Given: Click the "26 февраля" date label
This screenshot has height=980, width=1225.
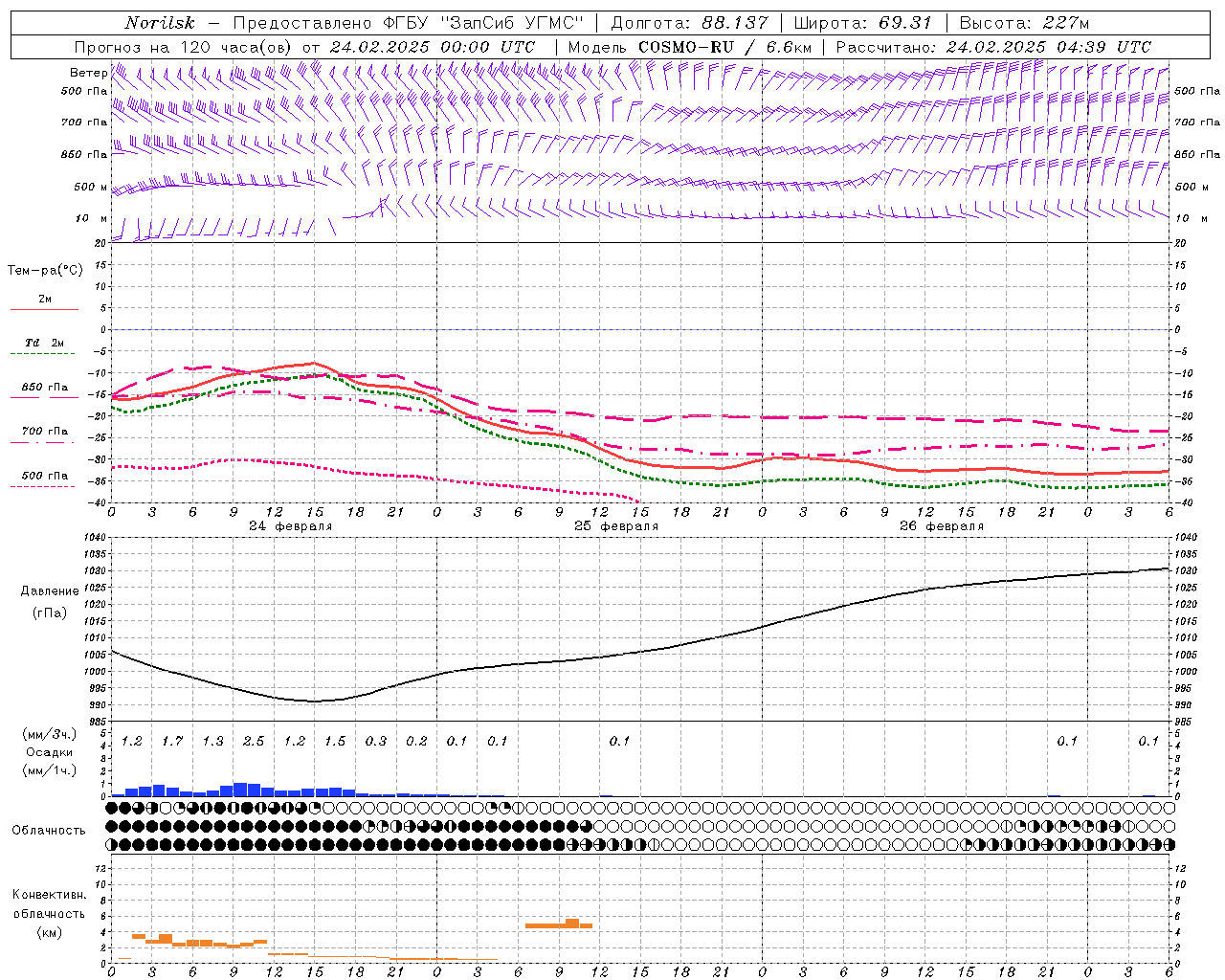Looking at the screenshot, I should coord(942,526).
